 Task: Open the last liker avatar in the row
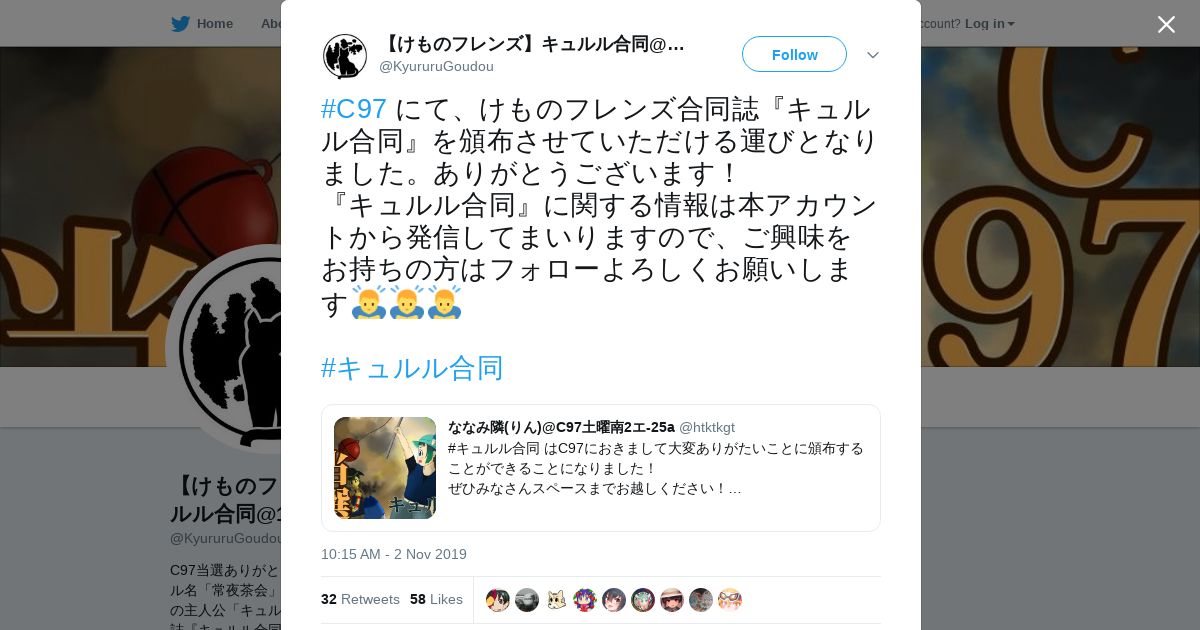[x=730, y=600]
